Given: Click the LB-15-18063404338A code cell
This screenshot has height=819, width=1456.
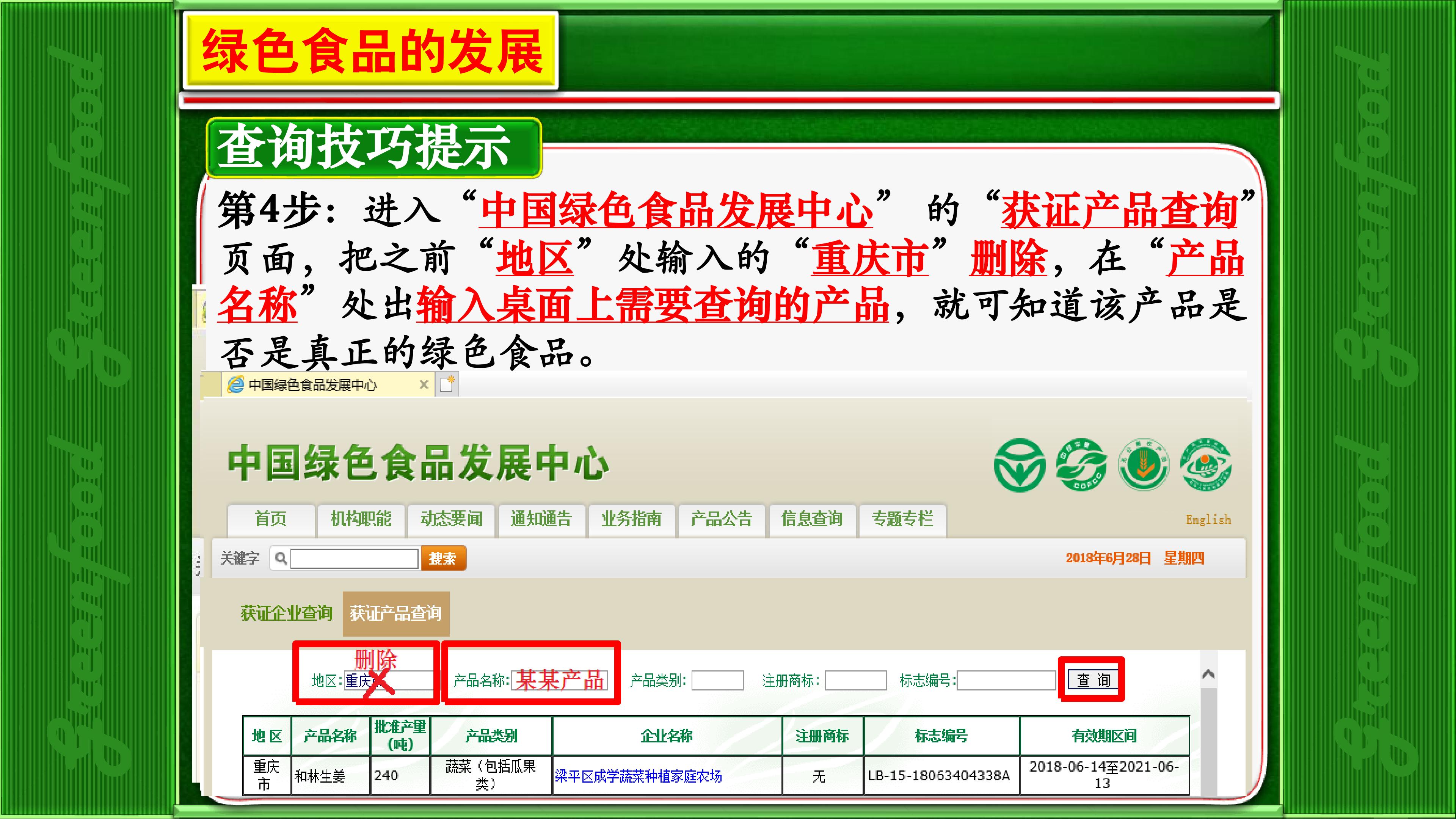Looking at the screenshot, I should (x=941, y=775).
